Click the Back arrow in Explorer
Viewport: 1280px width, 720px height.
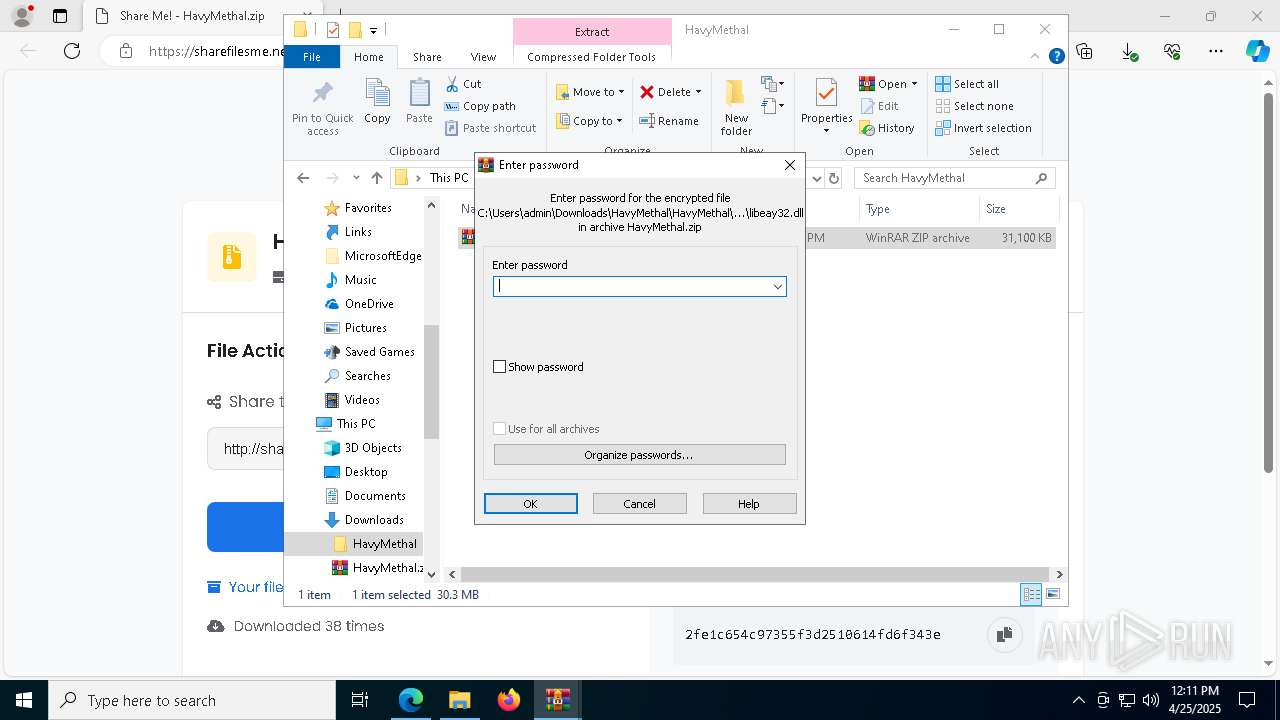pos(303,178)
